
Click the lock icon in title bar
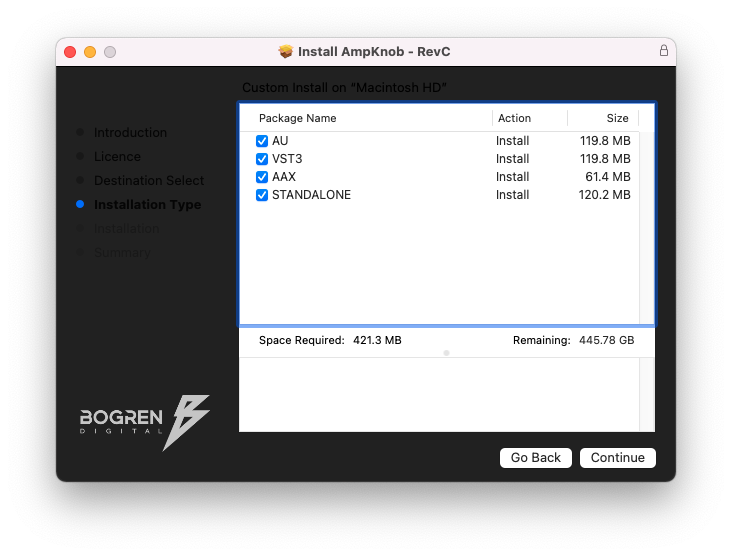pos(663,50)
